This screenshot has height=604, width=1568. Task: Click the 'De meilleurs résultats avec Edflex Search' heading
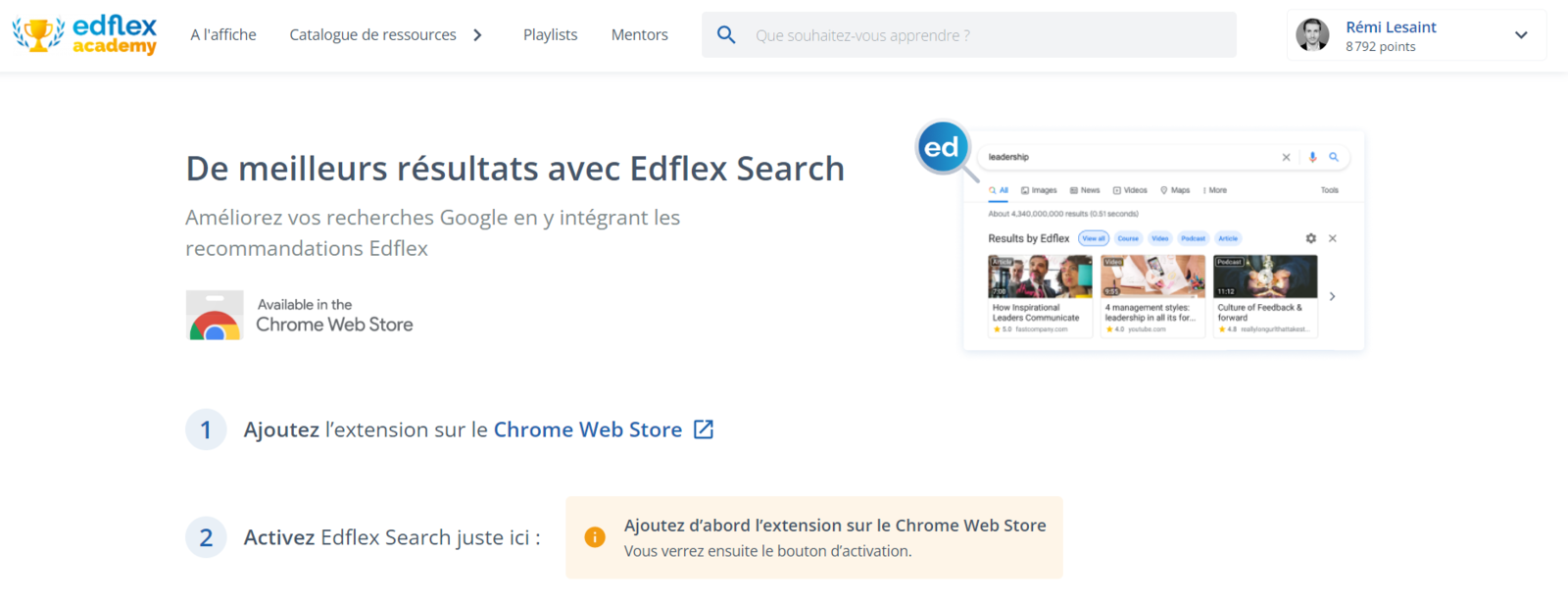[x=515, y=169]
